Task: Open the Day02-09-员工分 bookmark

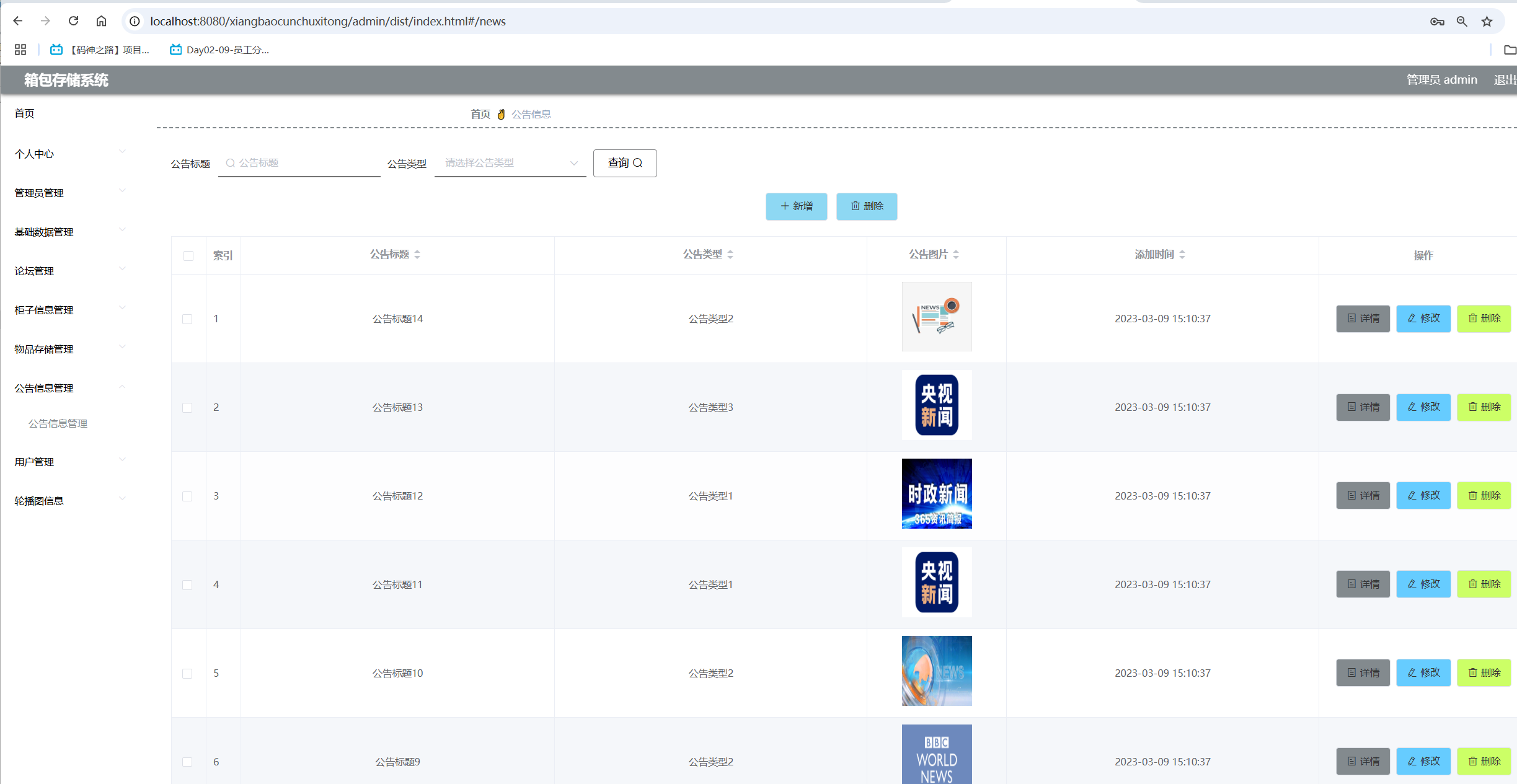Action: [x=219, y=50]
